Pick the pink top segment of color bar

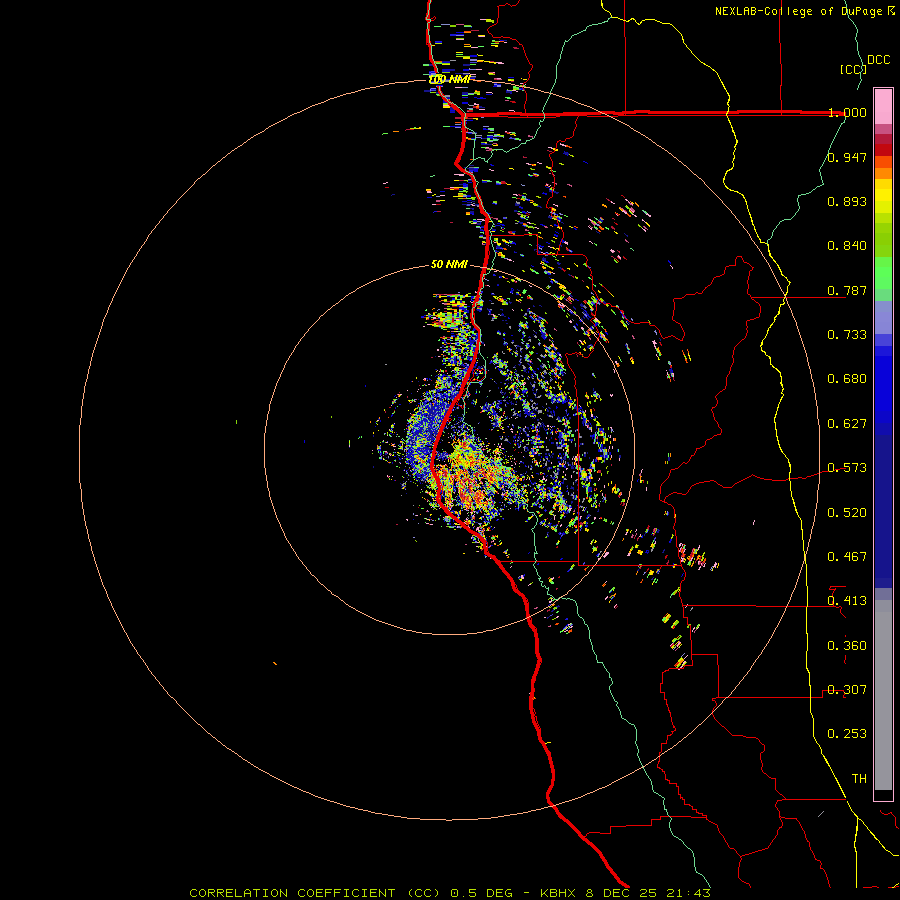[x=883, y=106]
